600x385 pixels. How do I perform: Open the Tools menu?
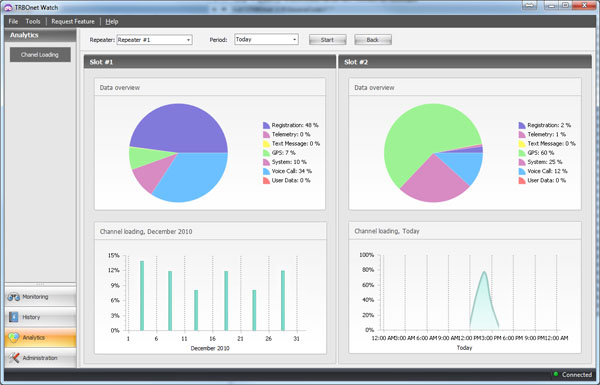[x=33, y=21]
